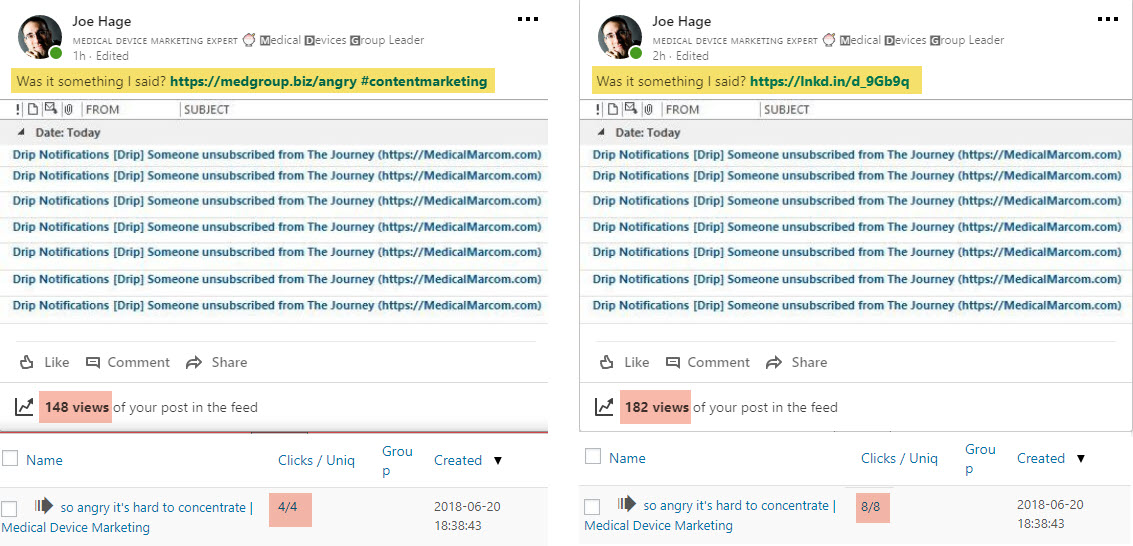Click redirect arrow icon in left table row
Image resolution: width=1133 pixels, height=546 pixels.
(43, 506)
